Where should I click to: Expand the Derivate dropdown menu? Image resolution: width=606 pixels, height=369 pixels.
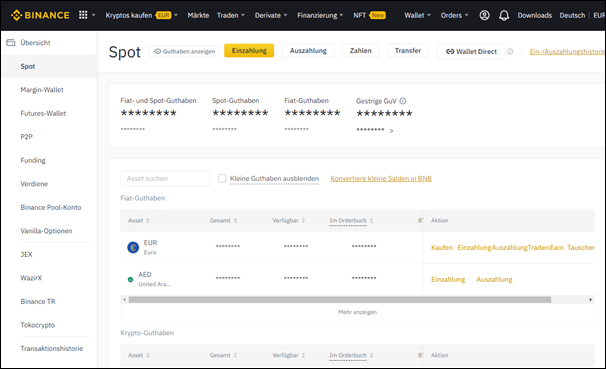click(285, 15)
